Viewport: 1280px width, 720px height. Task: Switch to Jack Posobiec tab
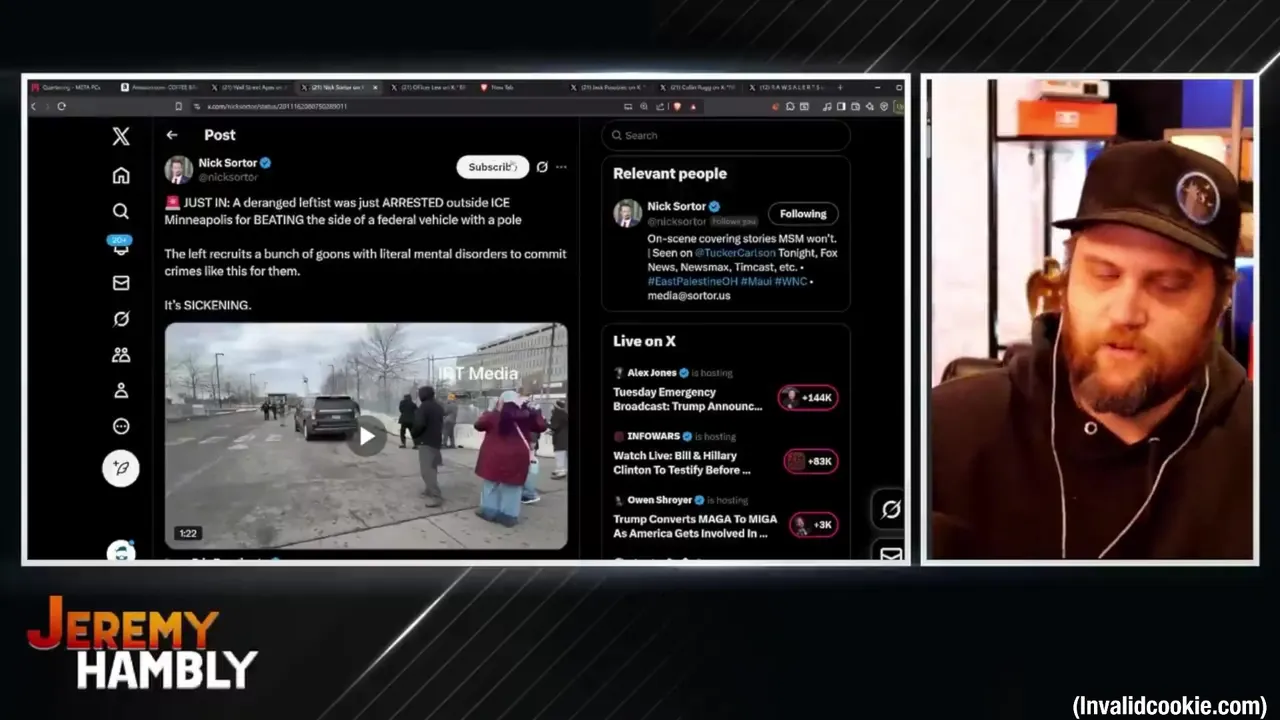(x=610, y=87)
